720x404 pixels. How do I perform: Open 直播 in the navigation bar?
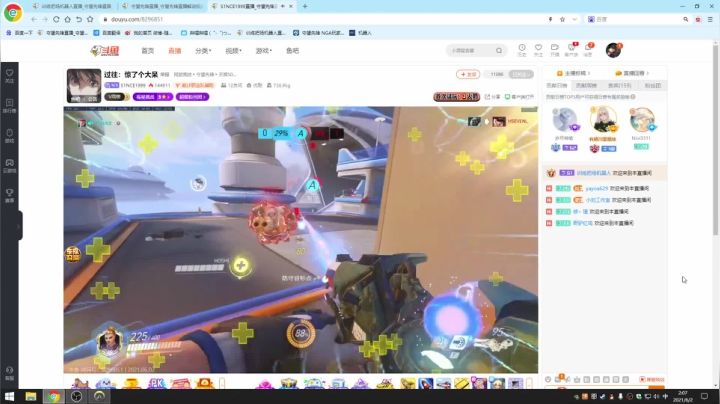click(174, 50)
